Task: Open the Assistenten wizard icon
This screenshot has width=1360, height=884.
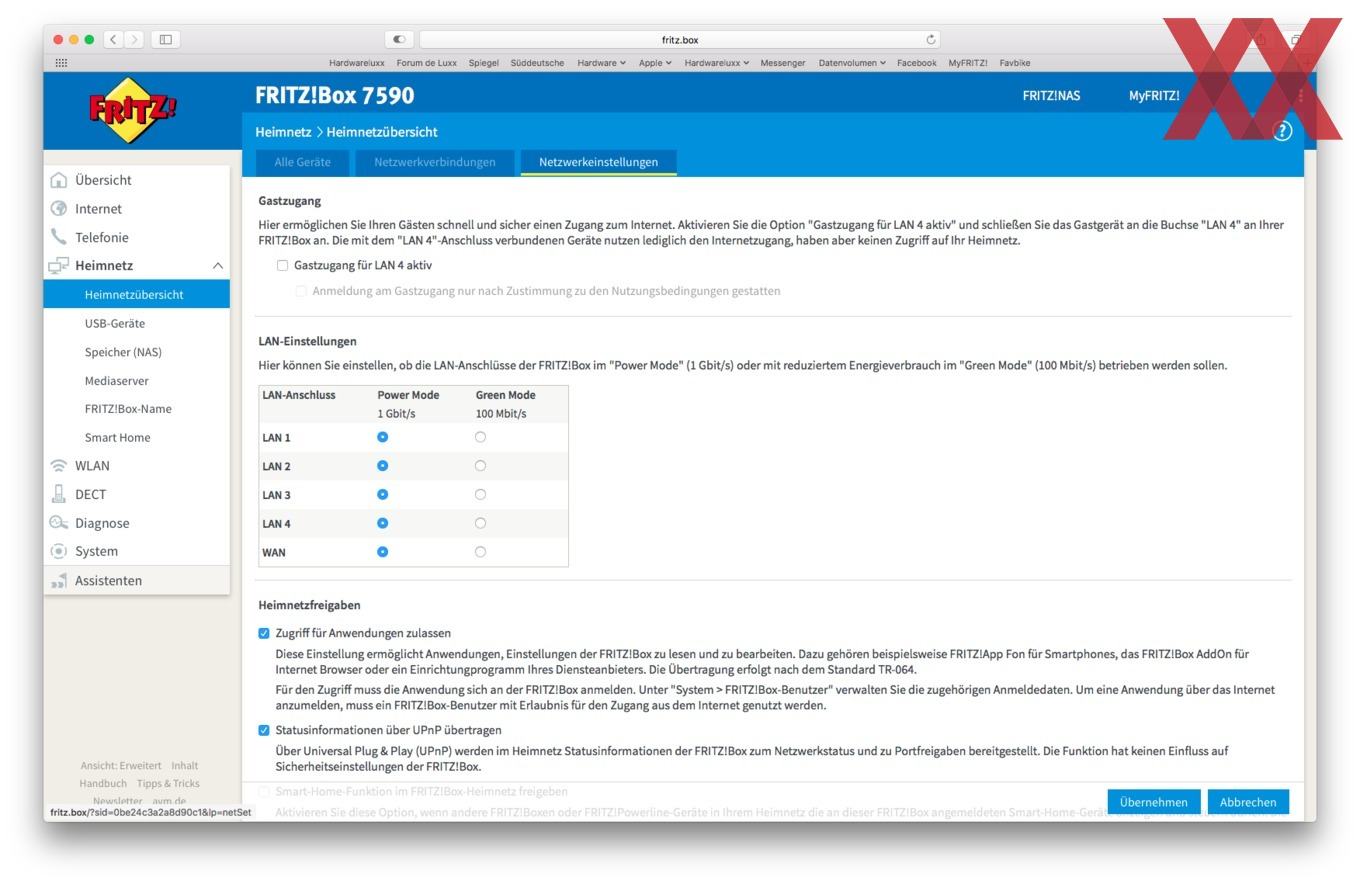Action: coord(59,581)
